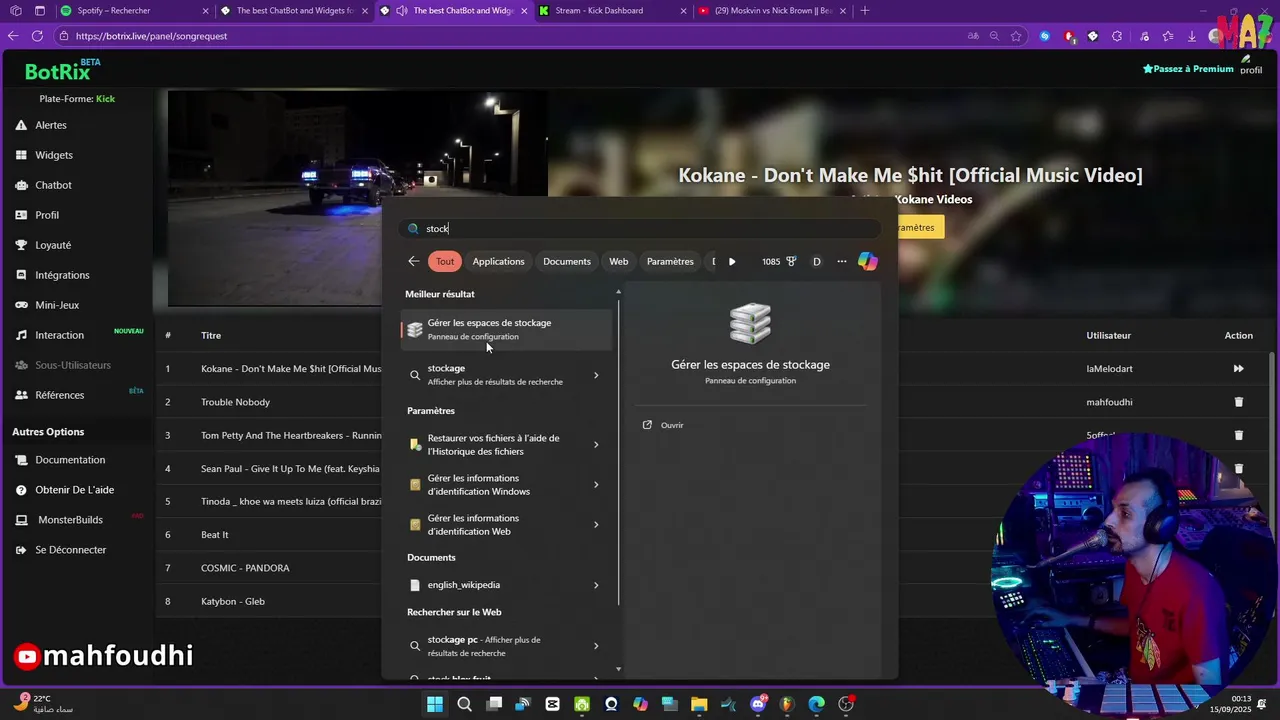Click the D account avatar in search
This screenshot has width=1280, height=720.
tap(817, 261)
